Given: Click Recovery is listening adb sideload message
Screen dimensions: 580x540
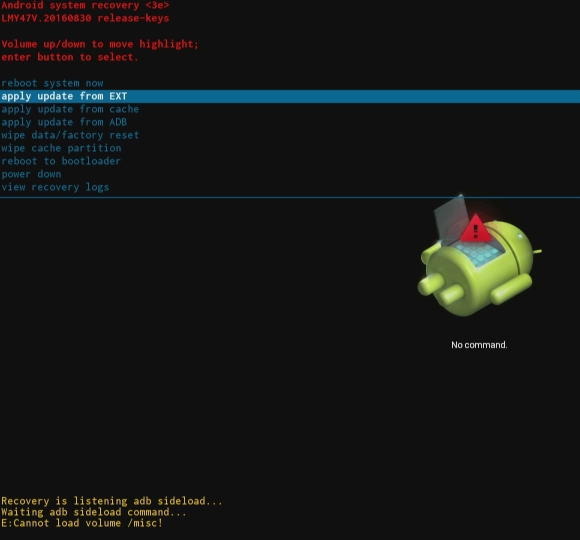Looking at the screenshot, I should point(112,501).
